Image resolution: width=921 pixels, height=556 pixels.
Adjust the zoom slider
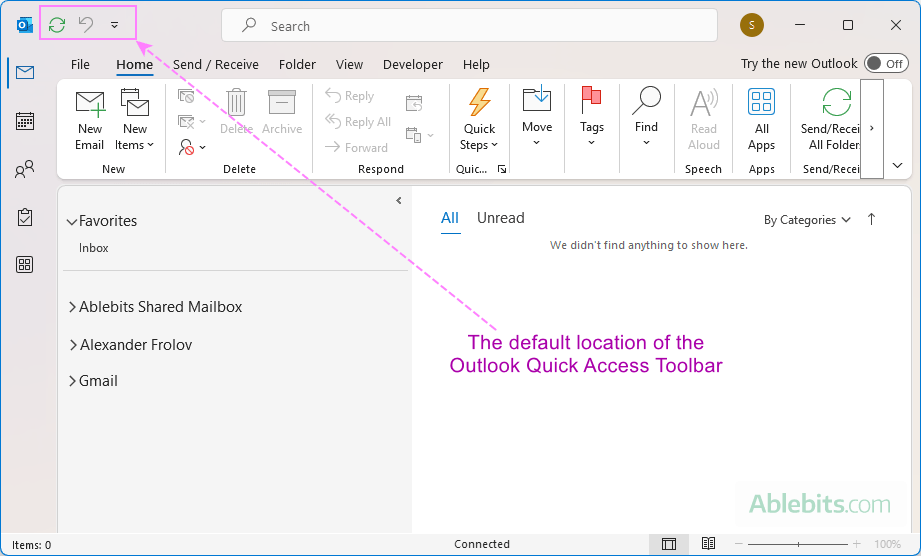(798, 544)
